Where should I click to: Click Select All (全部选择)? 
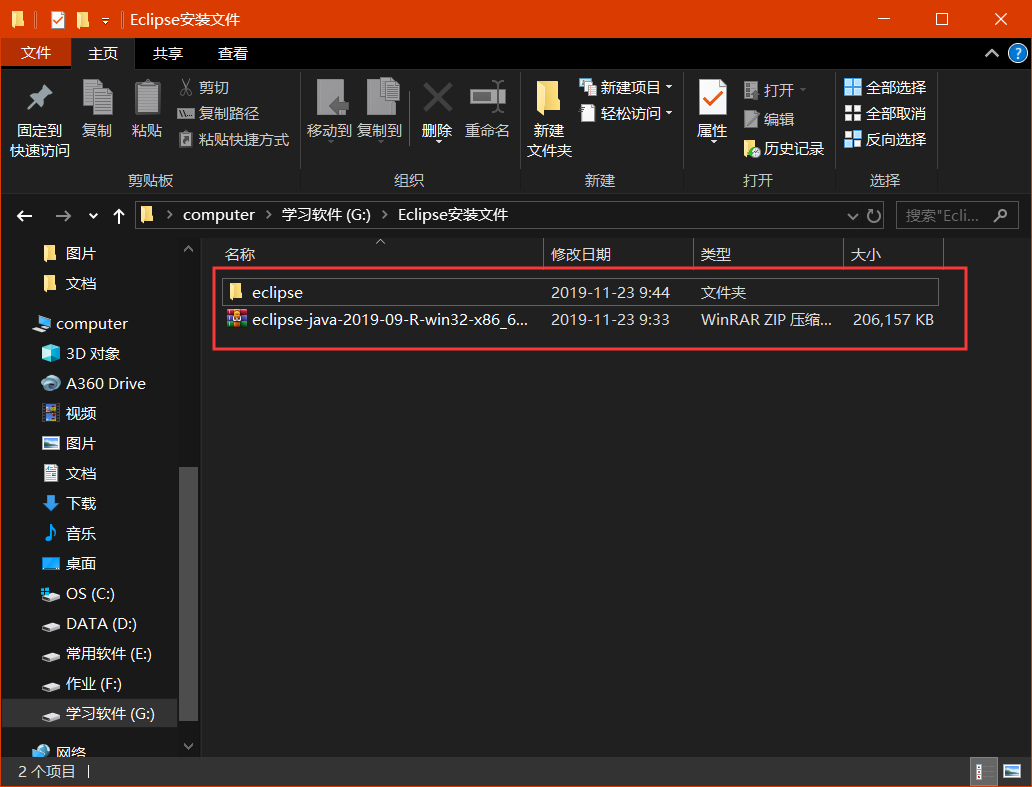(885, 88)
